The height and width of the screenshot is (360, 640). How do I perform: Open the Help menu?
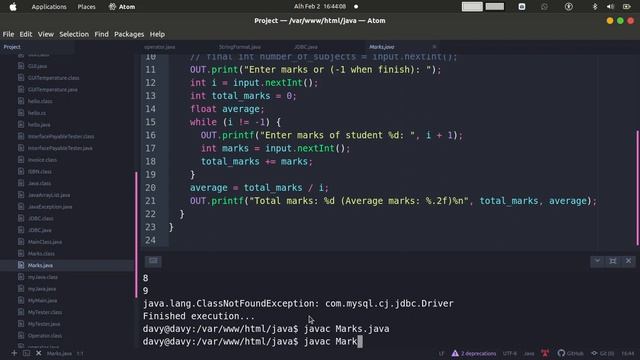coord(157,34)
